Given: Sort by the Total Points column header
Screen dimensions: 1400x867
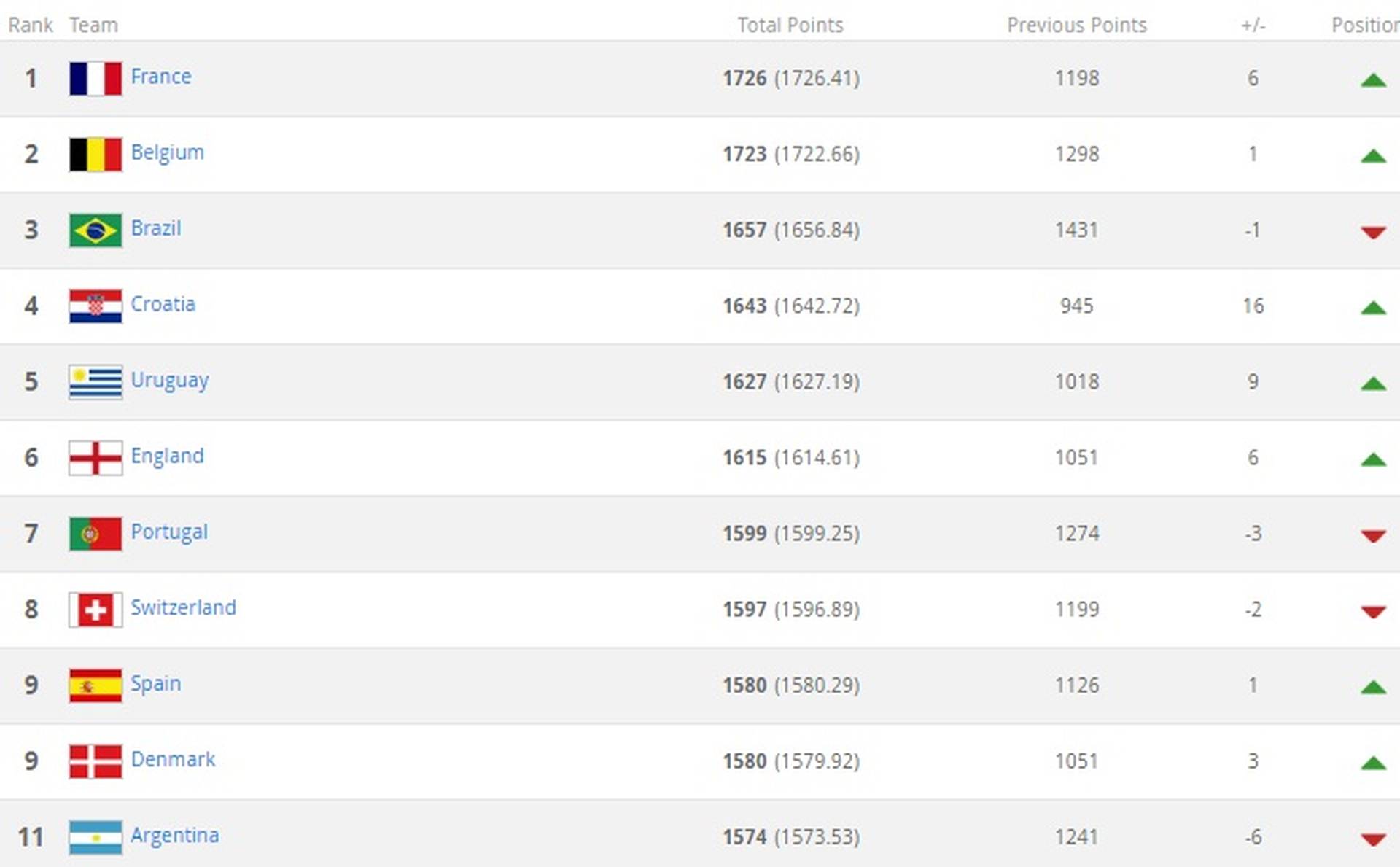Looking at the screenshot, I should coord(790,25).
